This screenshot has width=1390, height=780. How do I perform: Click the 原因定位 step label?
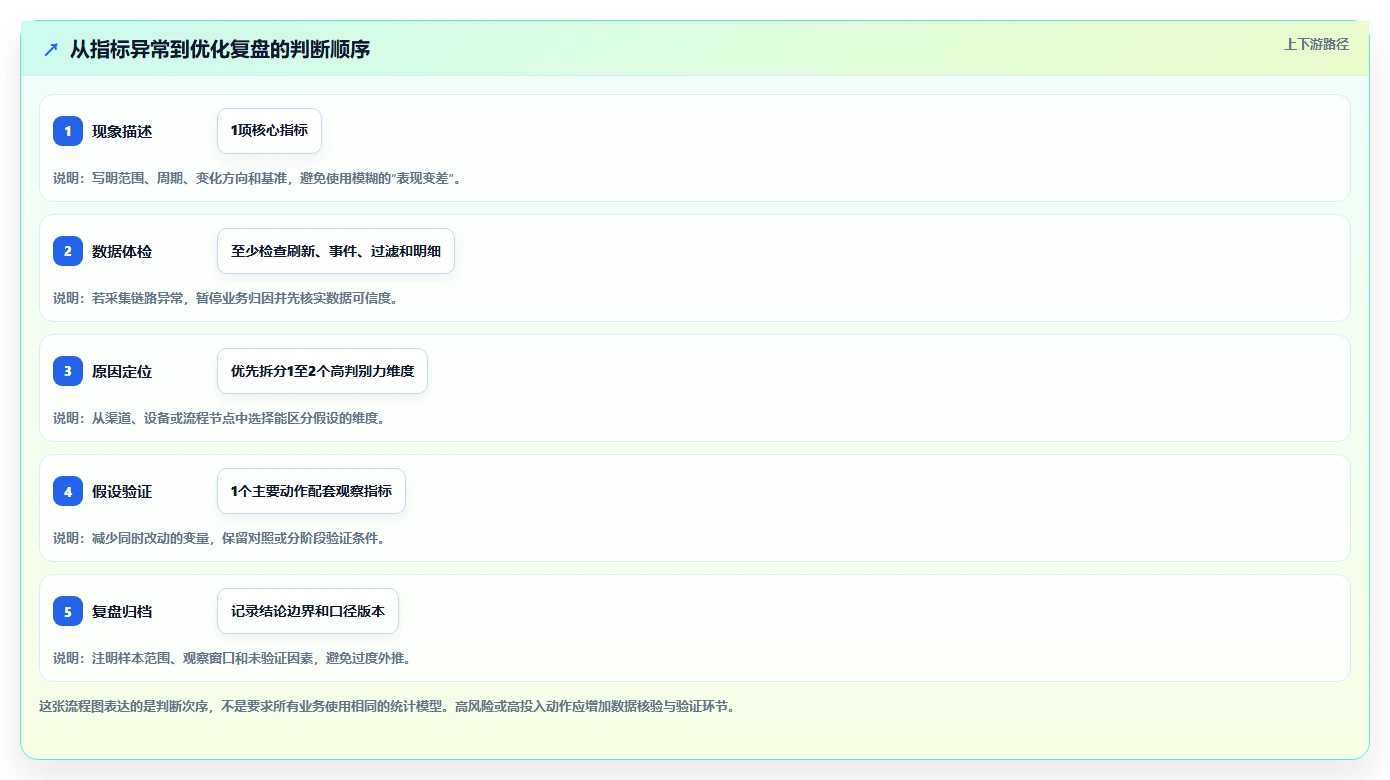coord(122,371)
